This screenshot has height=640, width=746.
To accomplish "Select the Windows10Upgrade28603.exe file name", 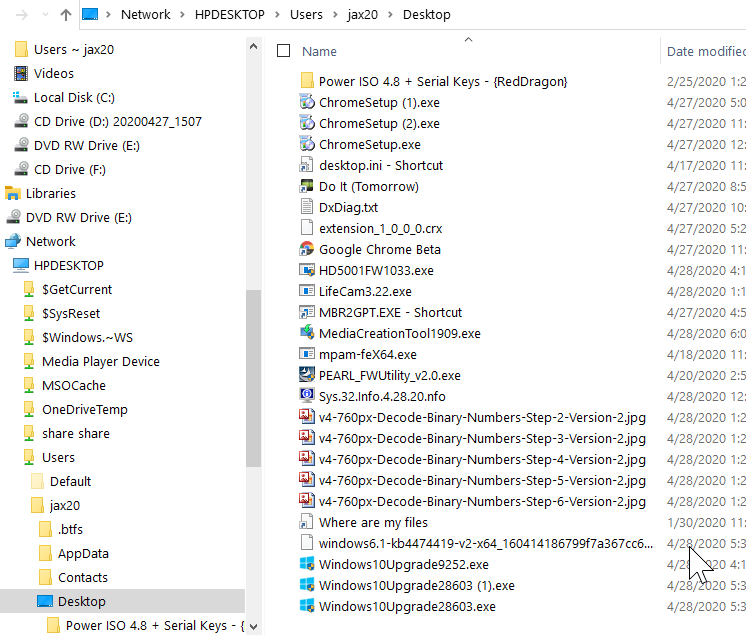I will pyautogui.click(x=407, y=606).
